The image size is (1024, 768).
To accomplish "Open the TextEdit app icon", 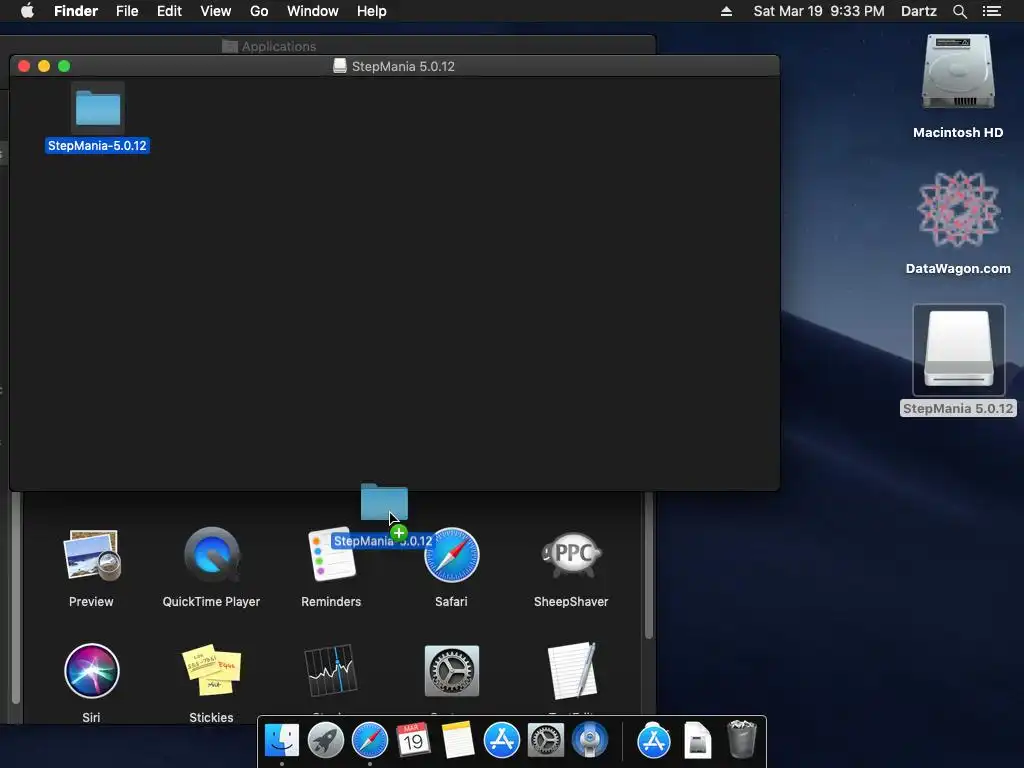I will [571, 671].
